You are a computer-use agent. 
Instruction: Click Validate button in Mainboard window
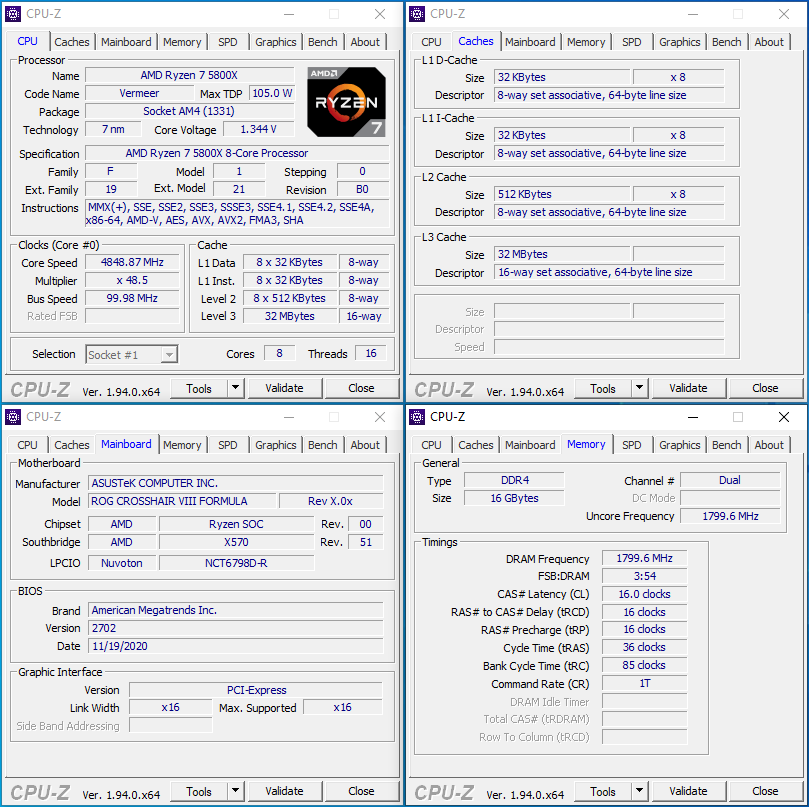pos(284,790)
